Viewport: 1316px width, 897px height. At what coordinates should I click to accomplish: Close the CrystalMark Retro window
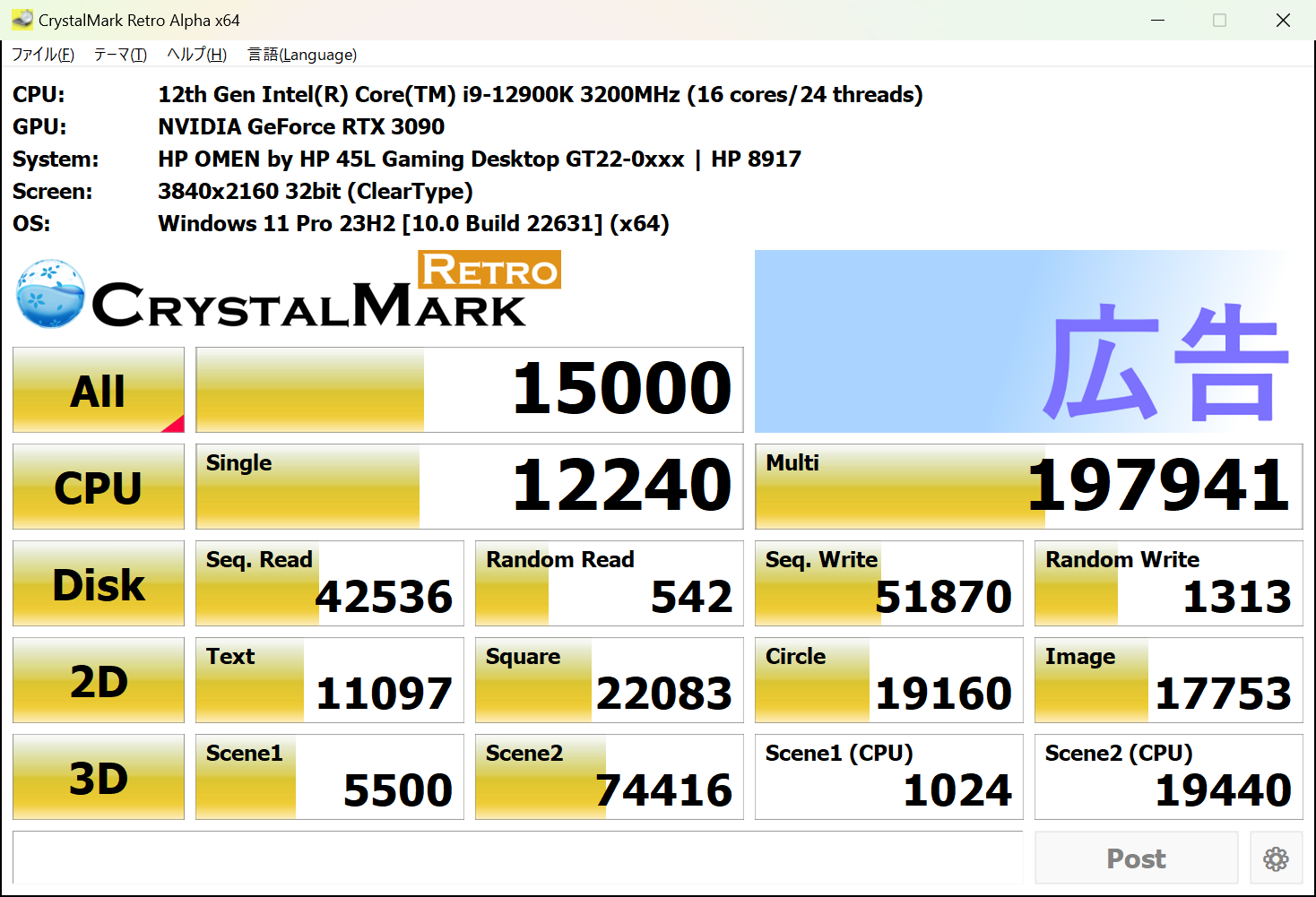[x=1283, y=20]
